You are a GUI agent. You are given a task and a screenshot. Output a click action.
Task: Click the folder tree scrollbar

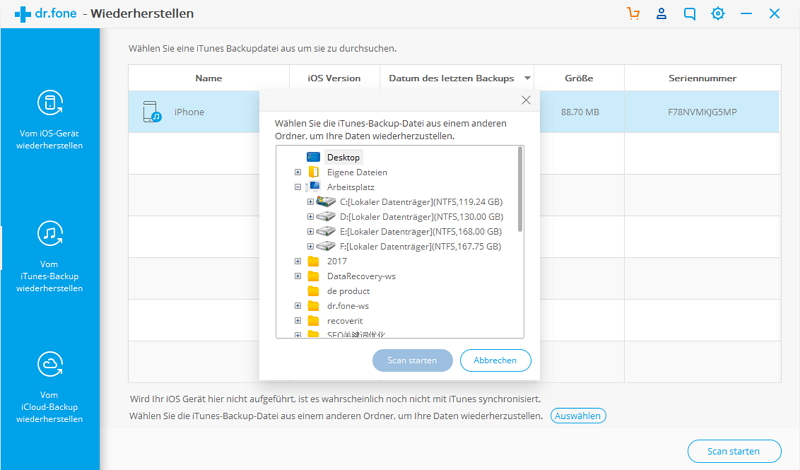click(x=520, y=189)
